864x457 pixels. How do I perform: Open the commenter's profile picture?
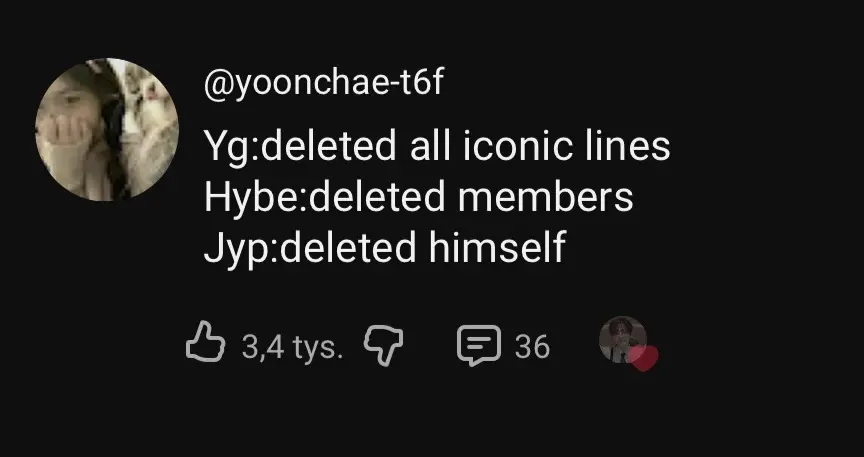click(107, 129)
